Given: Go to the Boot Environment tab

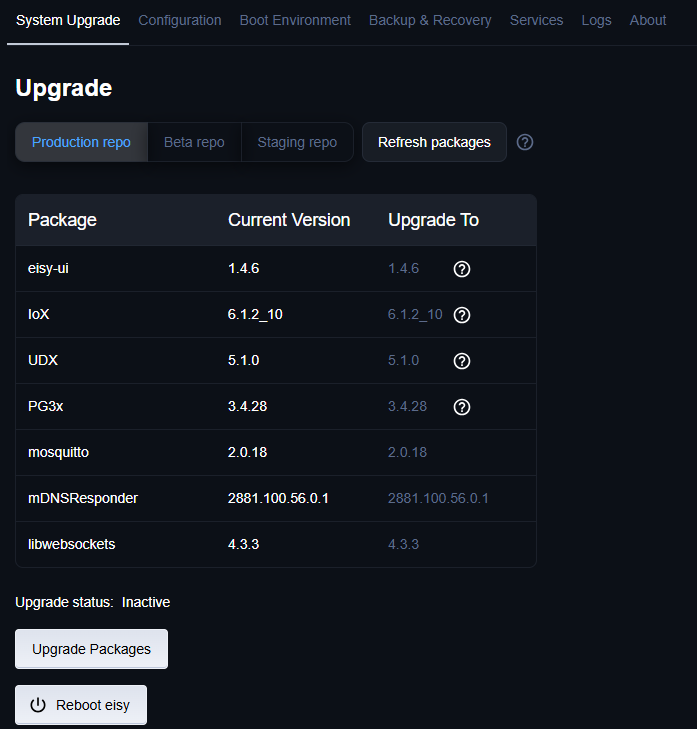Looking at the screenshot, I should click(295, 20).
